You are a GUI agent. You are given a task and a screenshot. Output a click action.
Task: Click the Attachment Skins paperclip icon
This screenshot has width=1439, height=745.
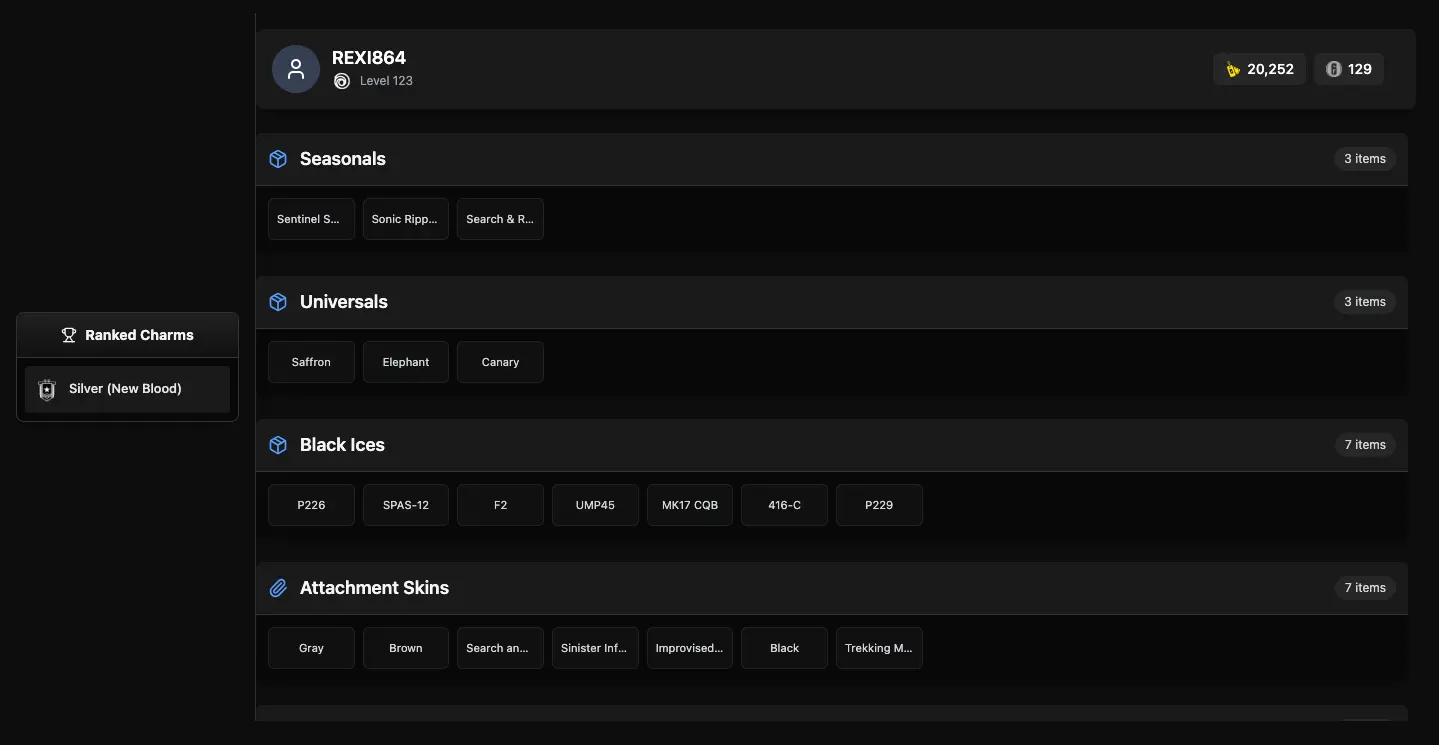tap(278, 588)
